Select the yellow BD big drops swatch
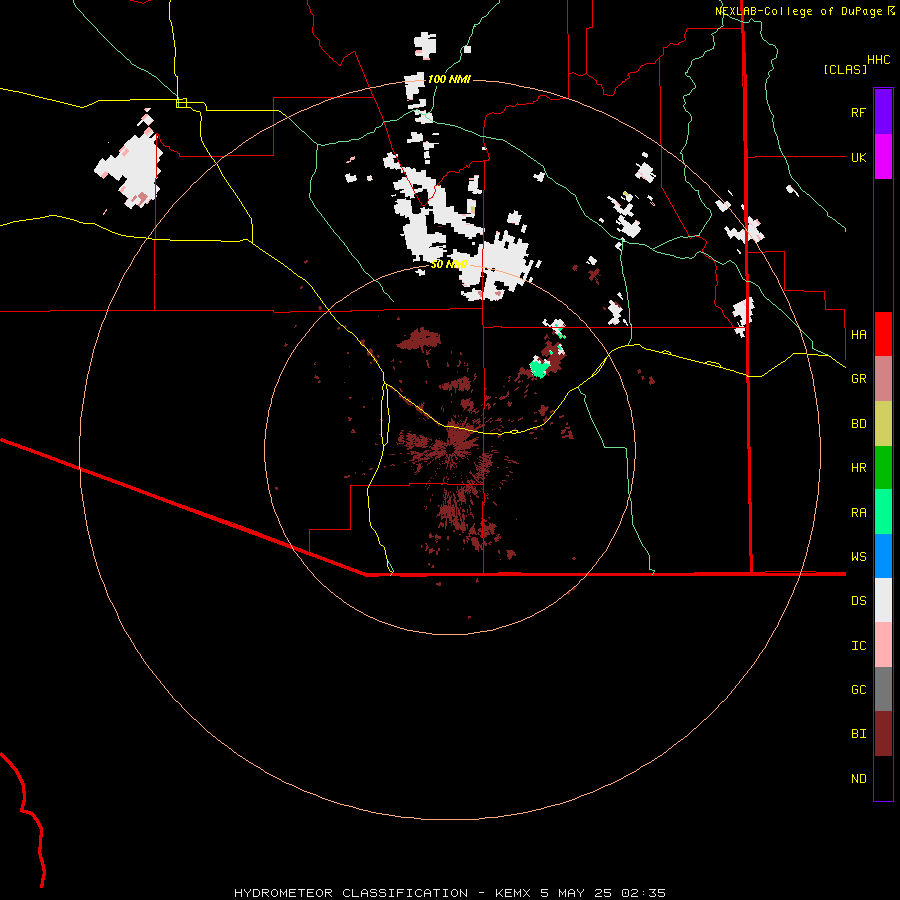 point(883,424)
